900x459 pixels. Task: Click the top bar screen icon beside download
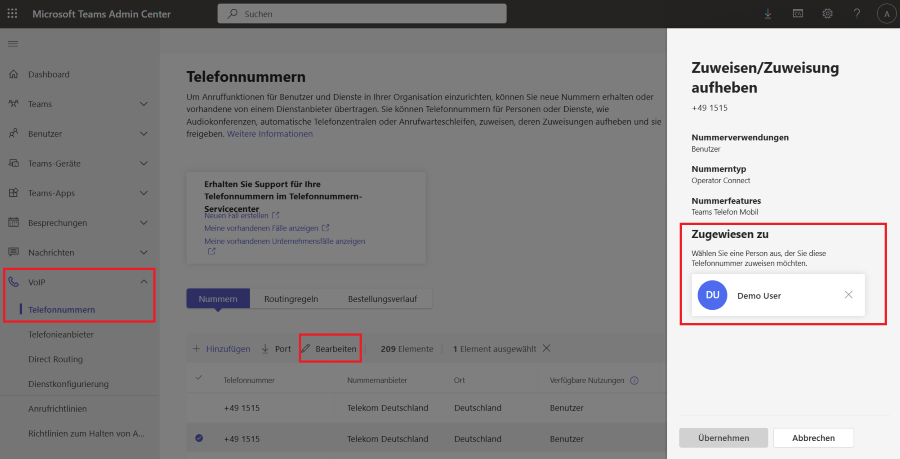[798, 13]
